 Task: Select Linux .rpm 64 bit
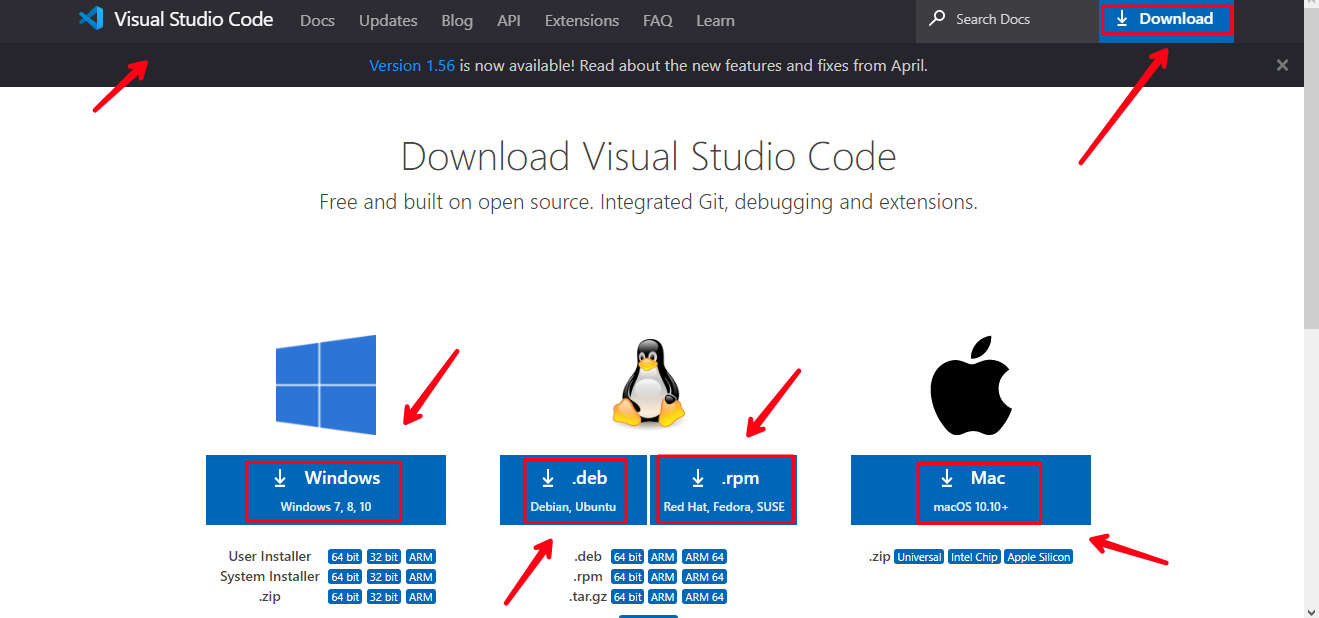(628, 577)
